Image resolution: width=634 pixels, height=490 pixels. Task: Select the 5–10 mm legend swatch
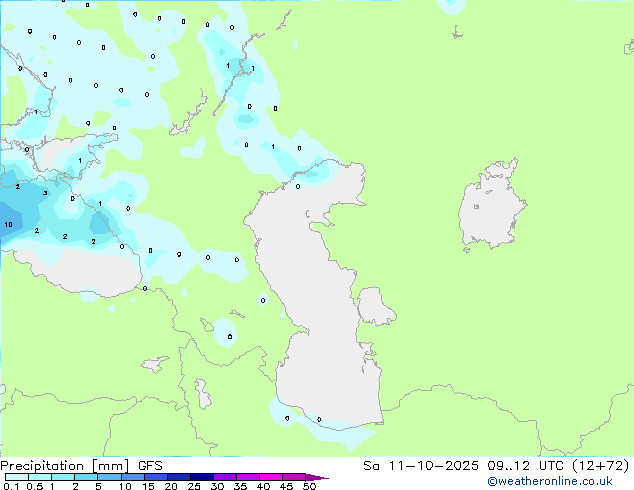109,477
